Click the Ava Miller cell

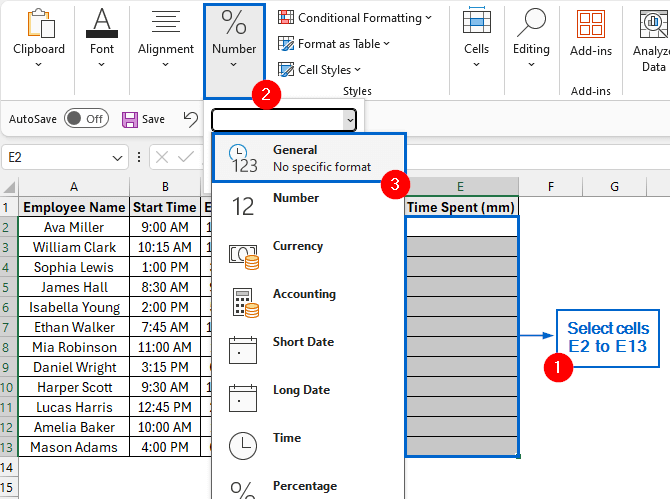pyautogui.click(x=74, y=227)
